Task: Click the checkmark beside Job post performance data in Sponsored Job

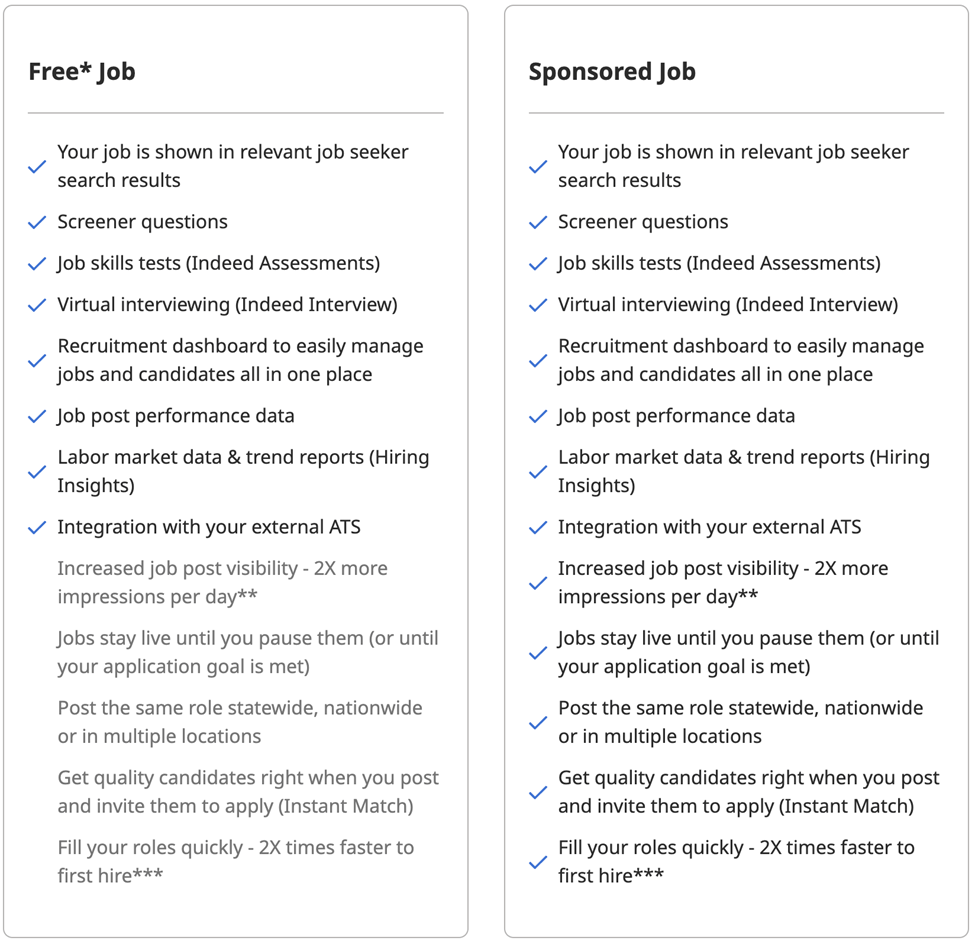Action: click(538, 417)
